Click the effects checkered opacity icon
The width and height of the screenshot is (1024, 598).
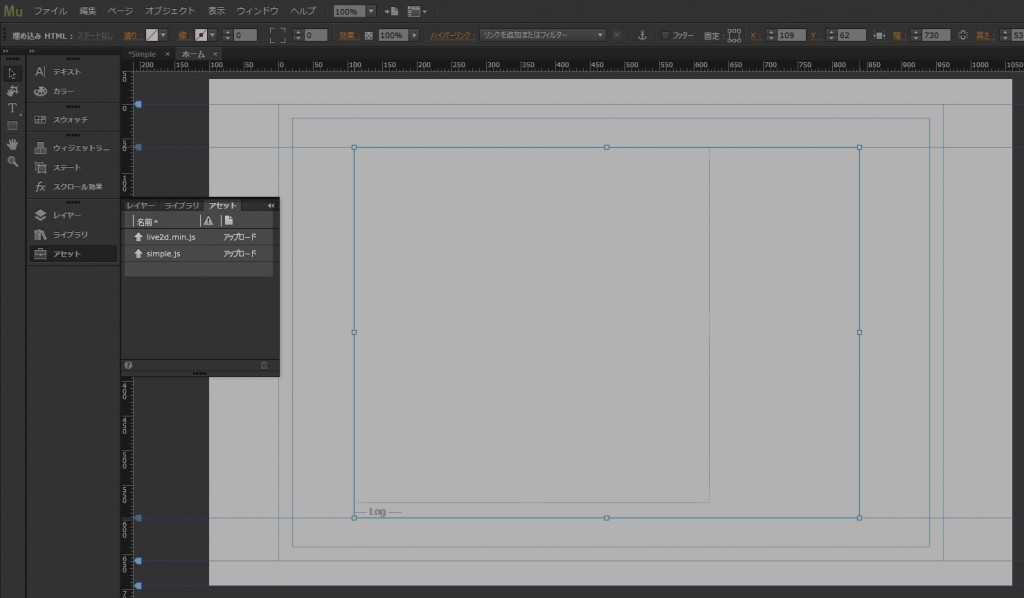(x=368, y=35)
